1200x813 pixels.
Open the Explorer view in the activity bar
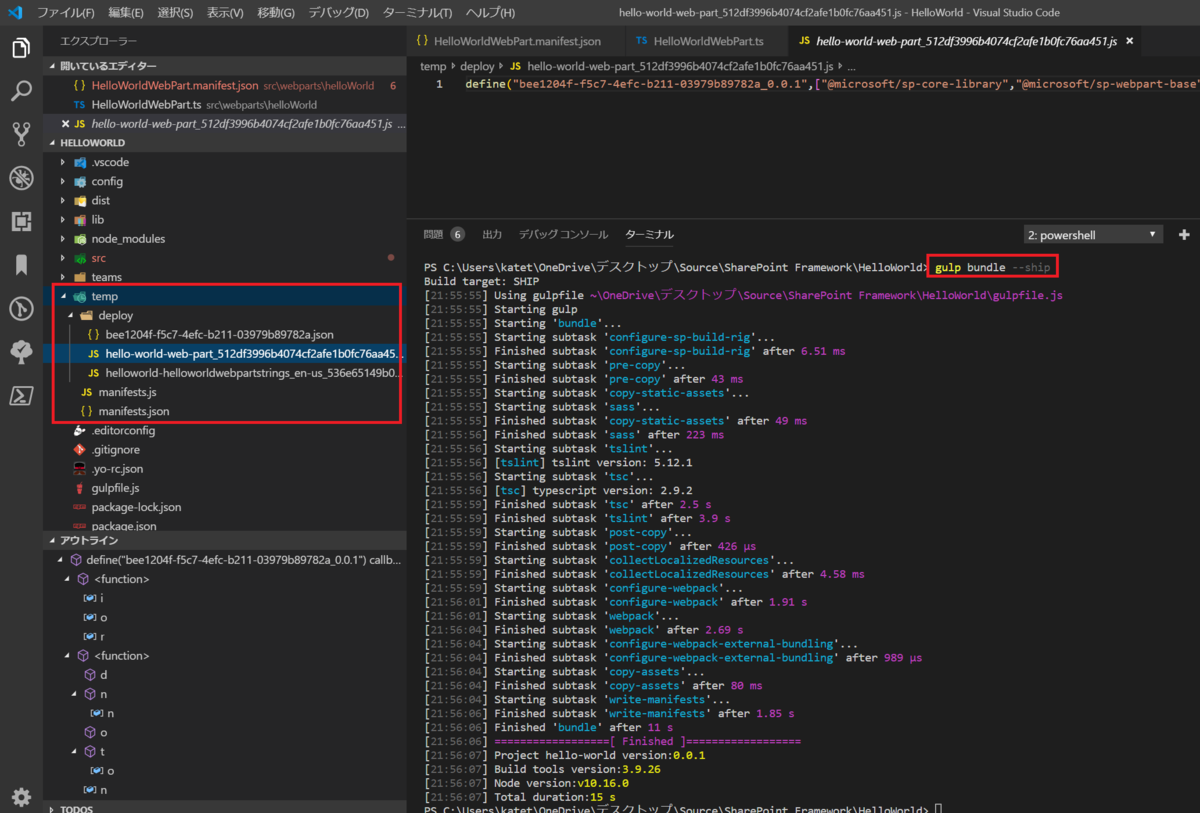click(x=21, y=48)
